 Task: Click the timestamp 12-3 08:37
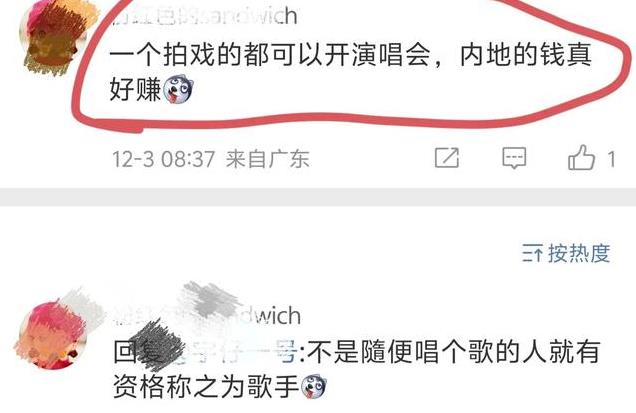(x=163, y=159)
